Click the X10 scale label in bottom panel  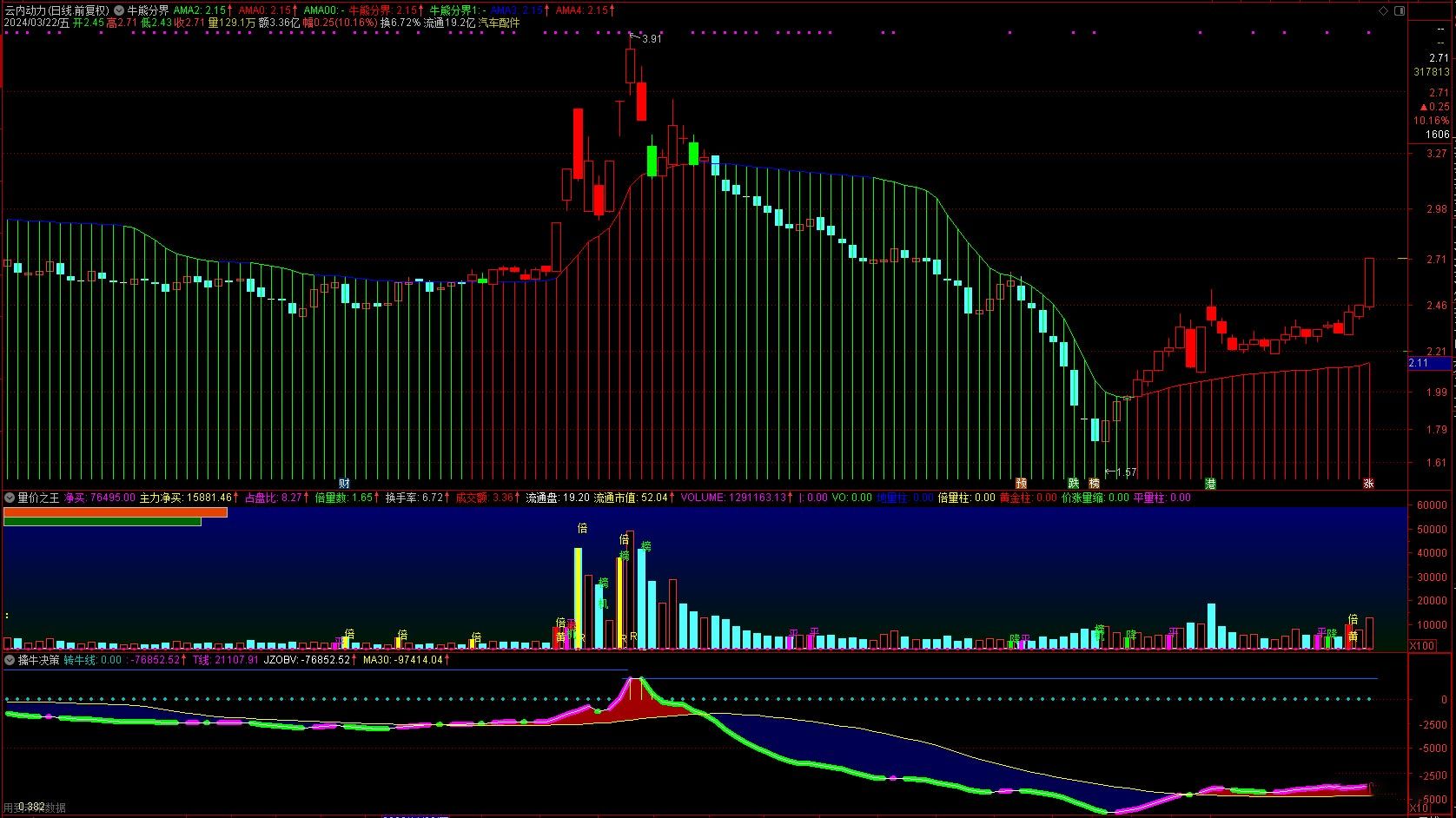coord(1418,808)
